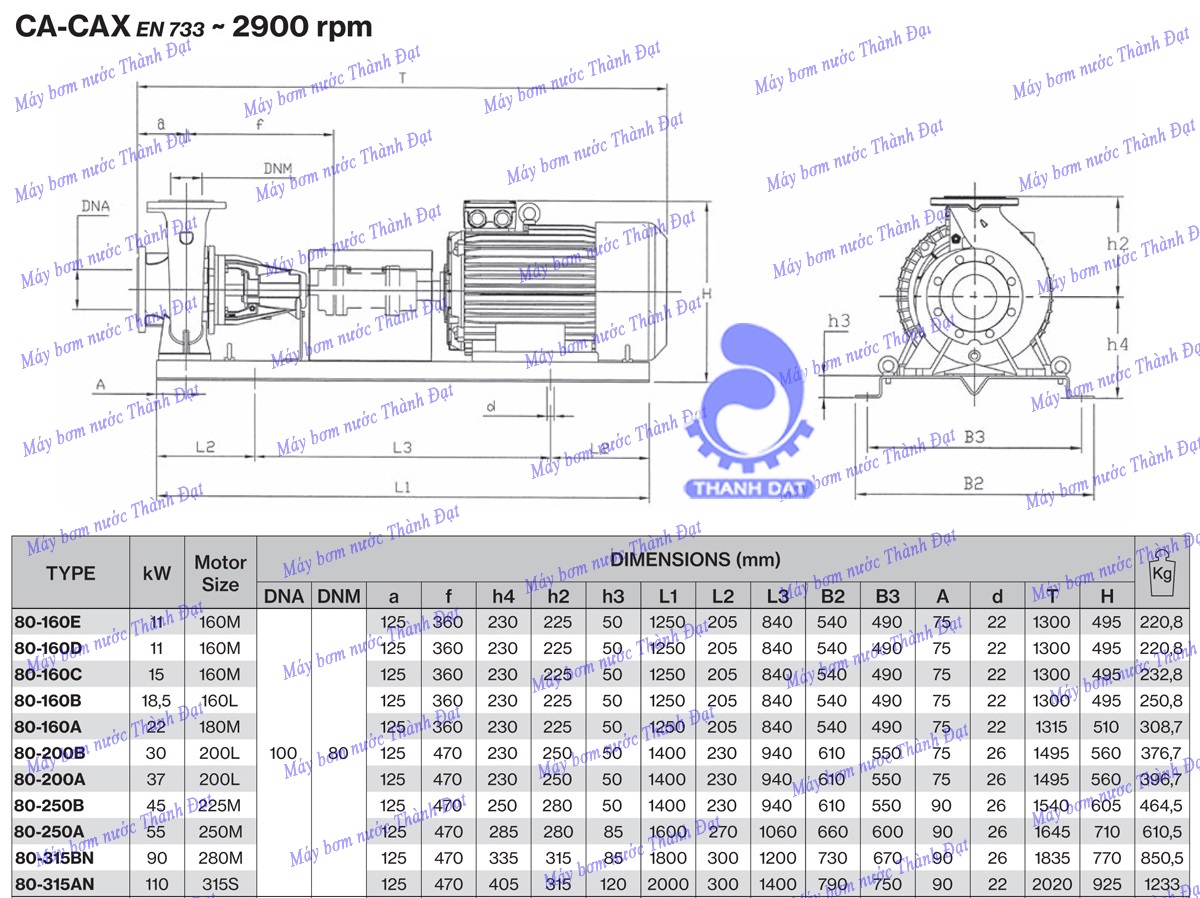
Task: Click the "2000" value in the L1 column
Action: (x=668, y=884)
